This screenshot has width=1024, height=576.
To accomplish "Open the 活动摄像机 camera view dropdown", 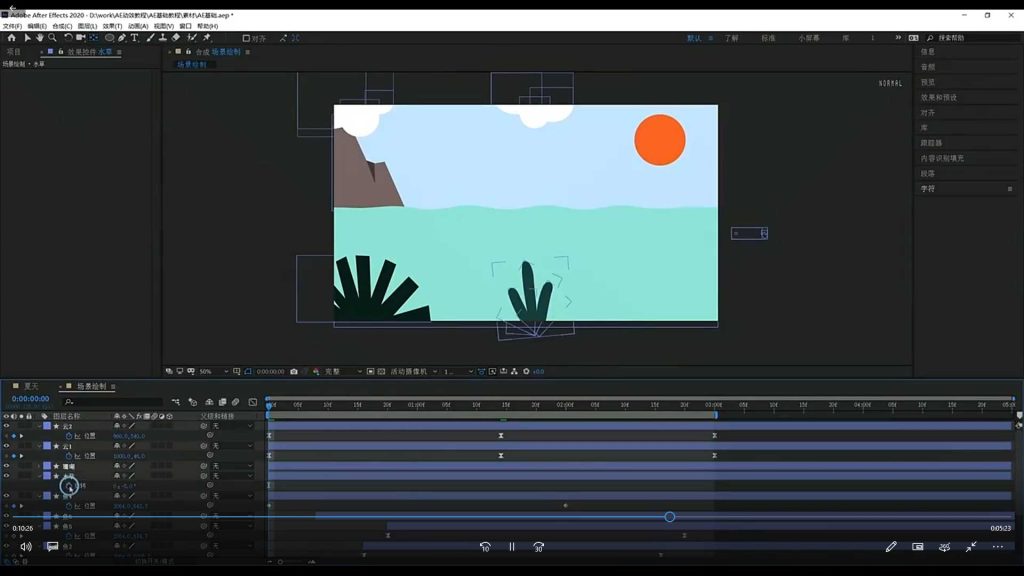I will 413,371.
